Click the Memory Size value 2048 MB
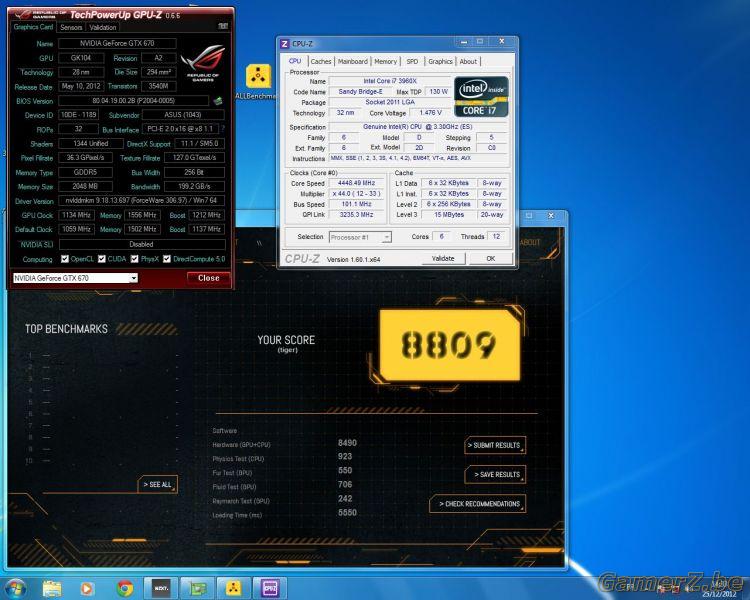 [x=86, y=187]
